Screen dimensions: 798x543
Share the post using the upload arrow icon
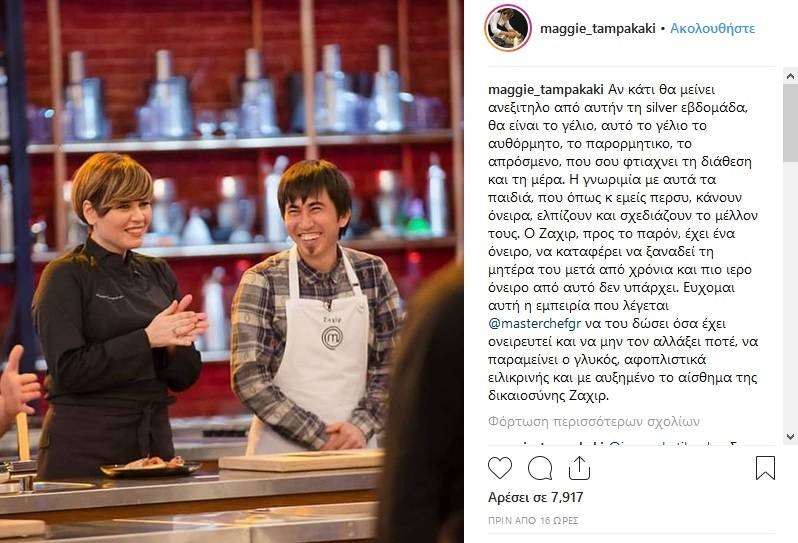click(x=579, y=468)
